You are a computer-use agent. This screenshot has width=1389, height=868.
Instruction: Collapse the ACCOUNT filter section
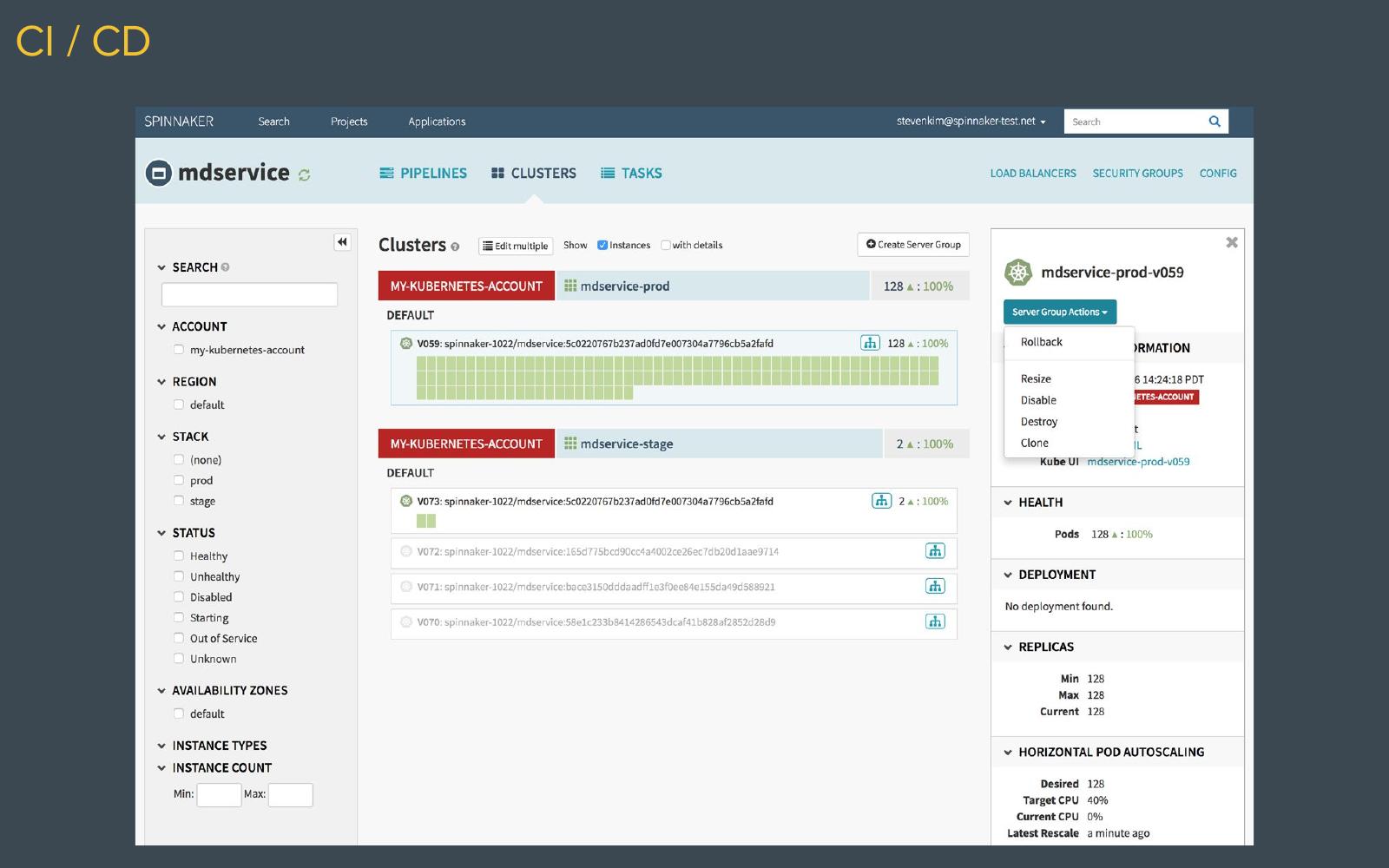click(x=161, y=327)
